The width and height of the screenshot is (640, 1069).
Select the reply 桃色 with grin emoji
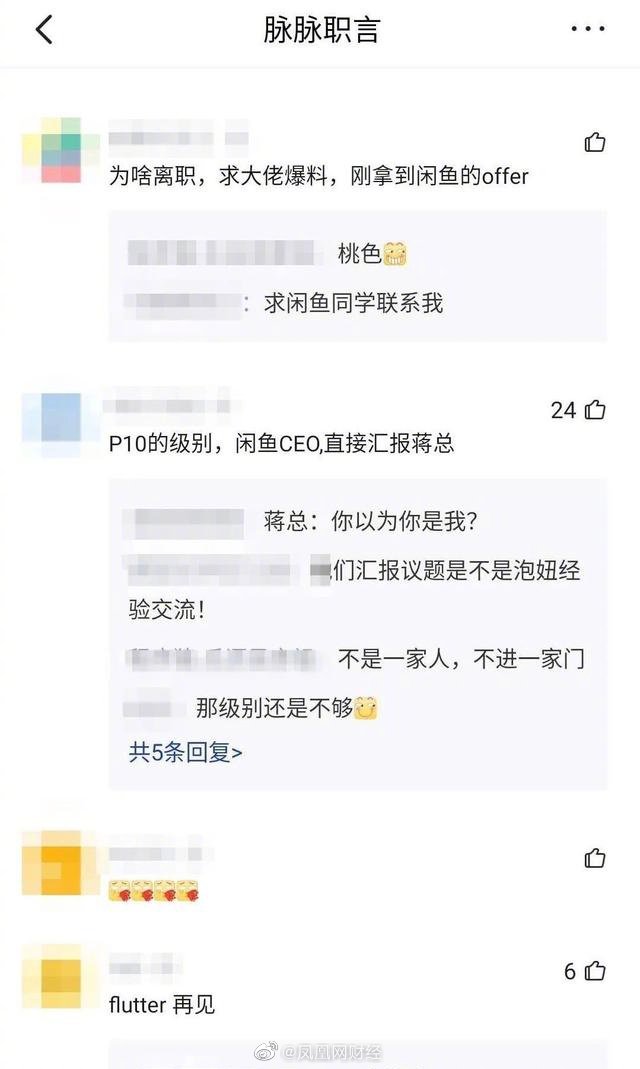point(372,254)
